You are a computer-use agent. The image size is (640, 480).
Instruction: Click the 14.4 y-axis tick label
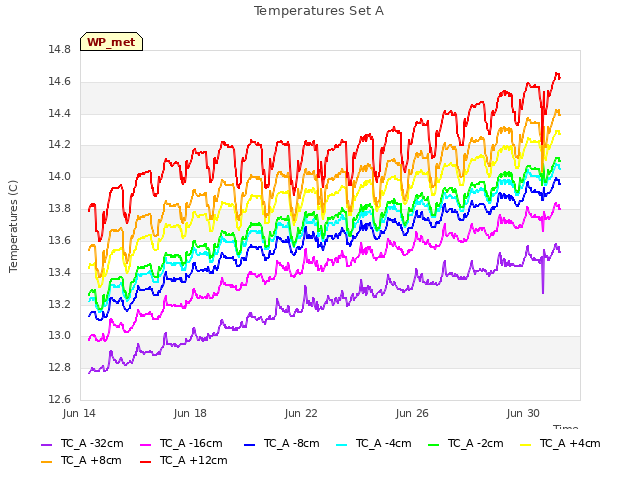[x=60, y=113]
